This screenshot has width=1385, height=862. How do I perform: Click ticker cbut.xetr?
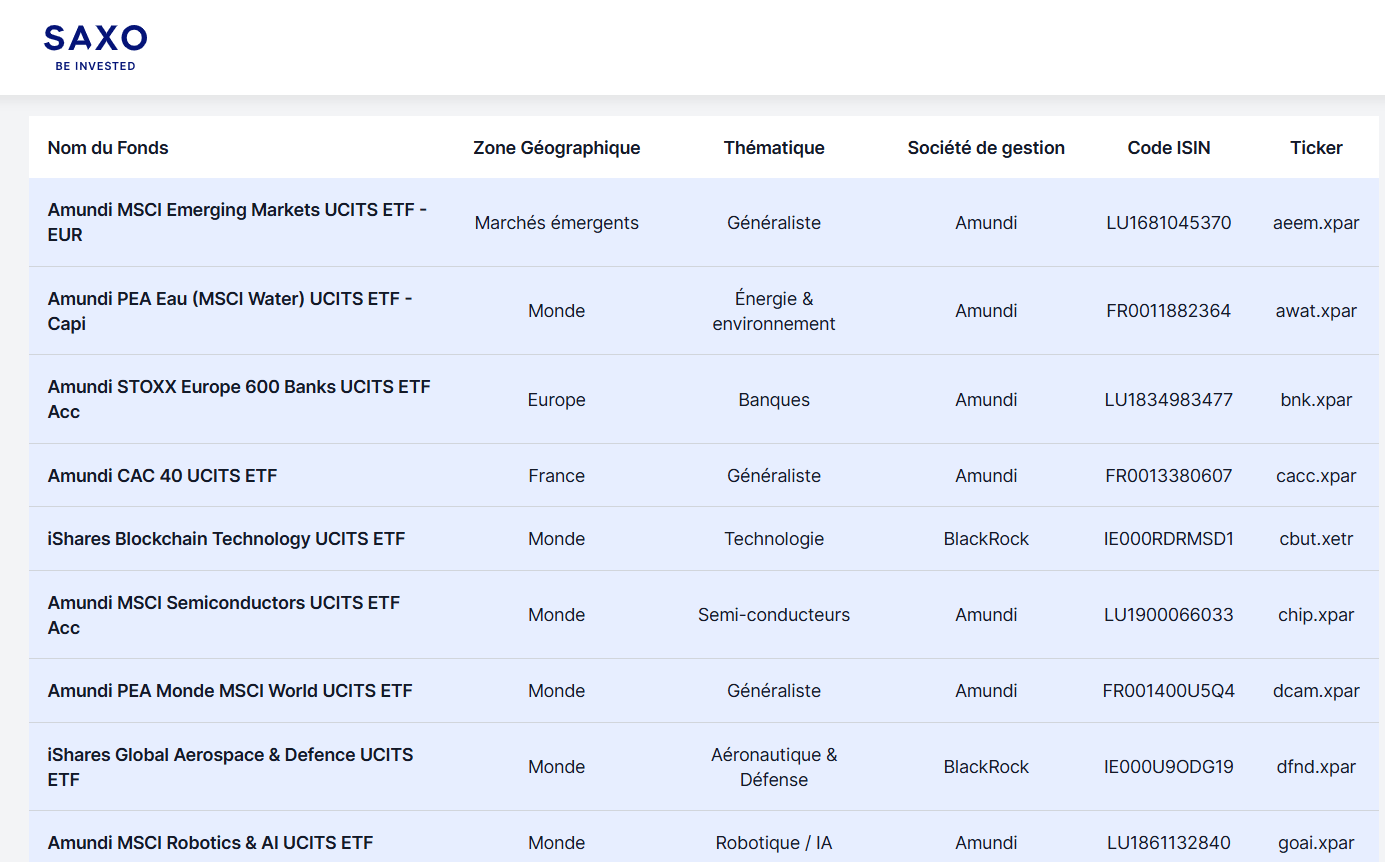(x=1316, y=539)
